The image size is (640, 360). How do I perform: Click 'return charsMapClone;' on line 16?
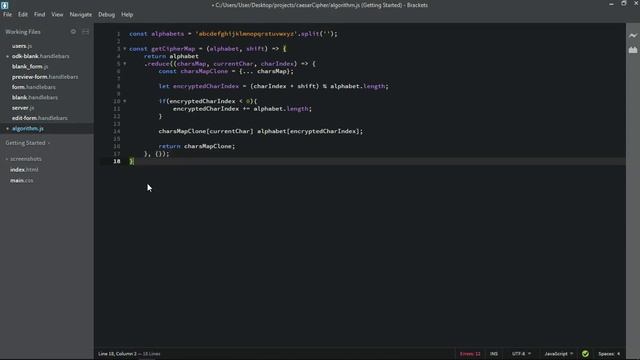tap(197, 146)
